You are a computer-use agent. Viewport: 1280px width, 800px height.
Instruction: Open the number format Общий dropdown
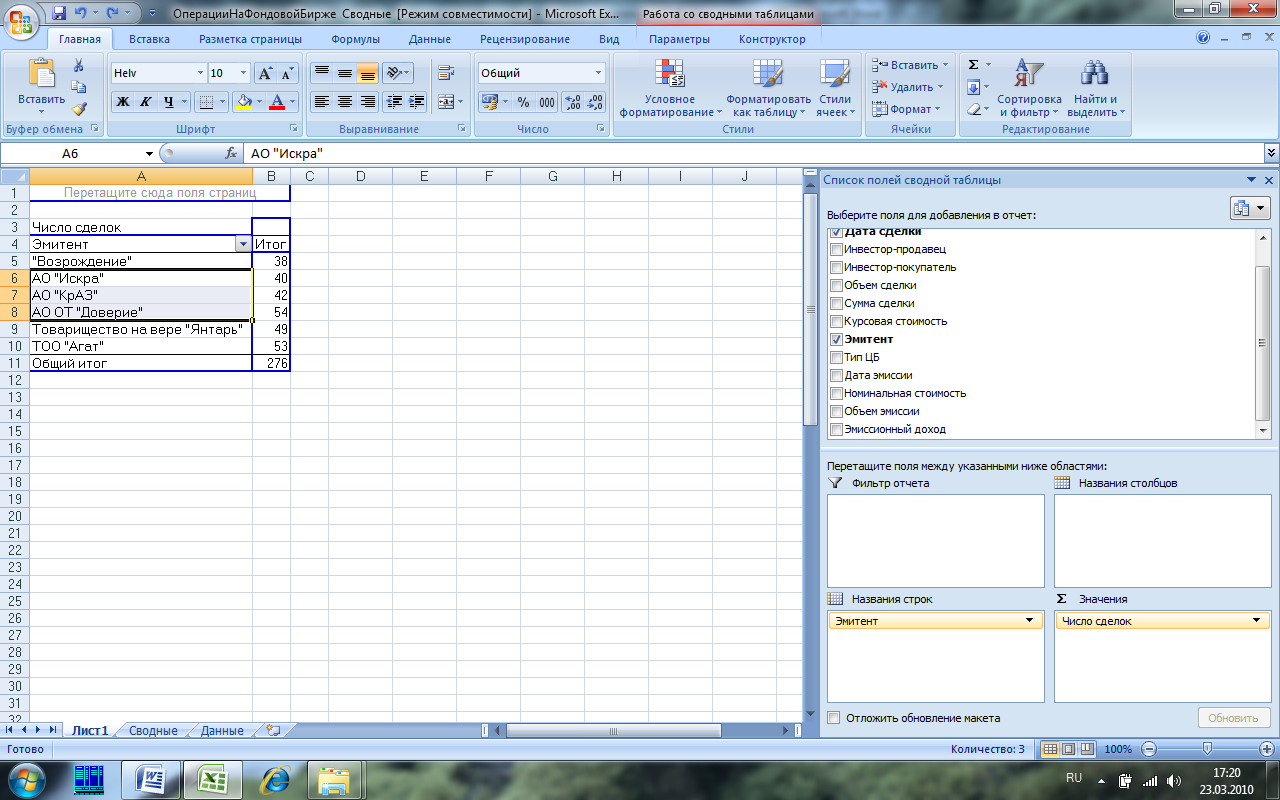(599, 73)
